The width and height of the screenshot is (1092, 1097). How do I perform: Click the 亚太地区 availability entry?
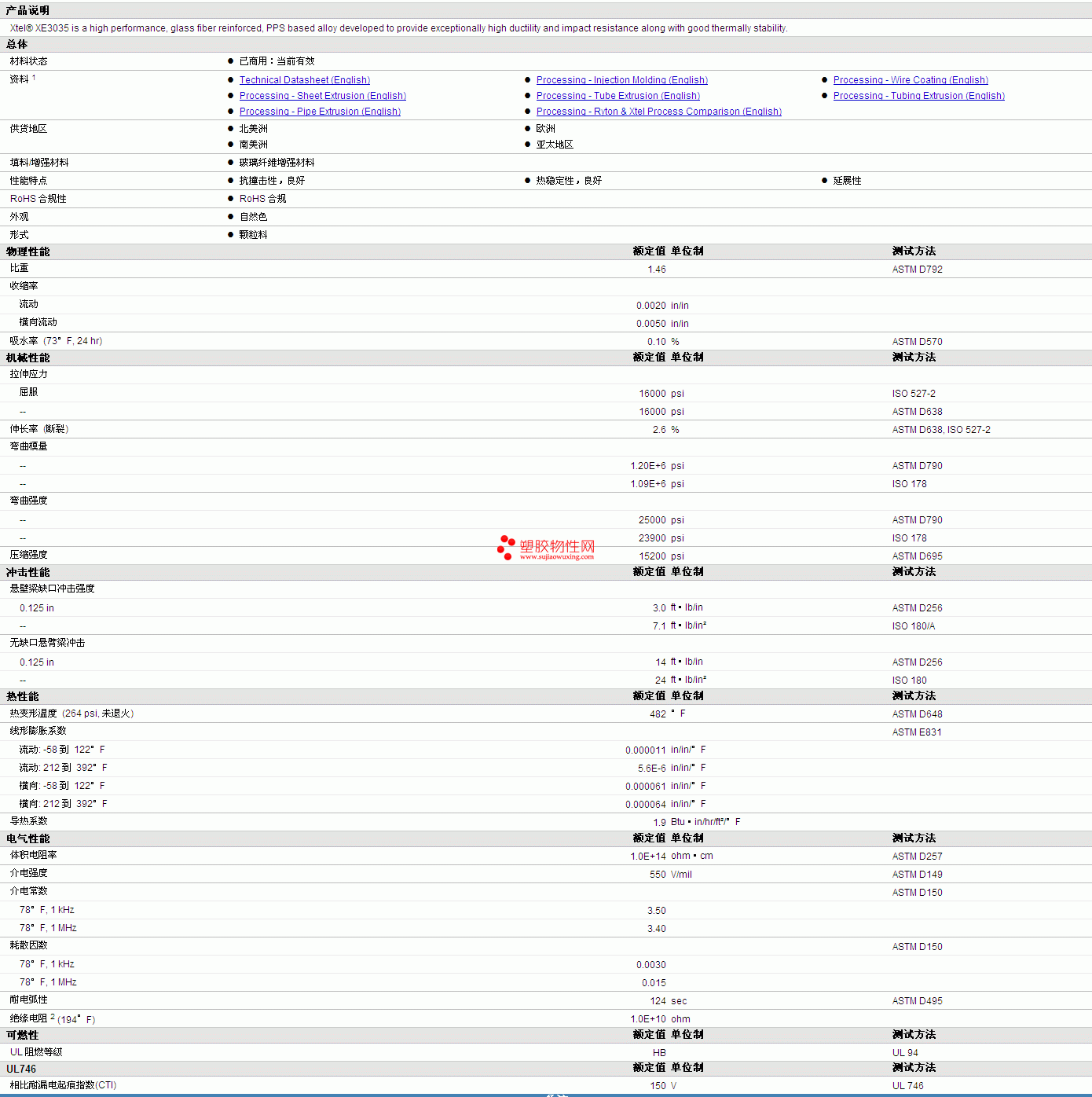point(555,145)
